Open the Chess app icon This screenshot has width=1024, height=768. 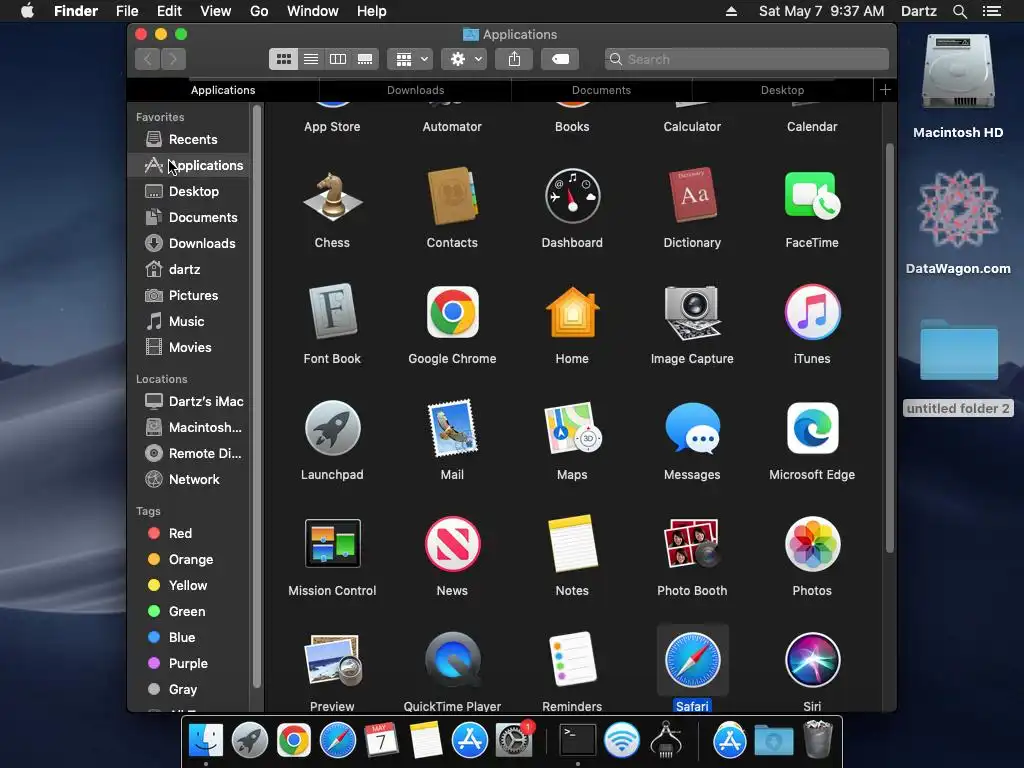[332, 196]
